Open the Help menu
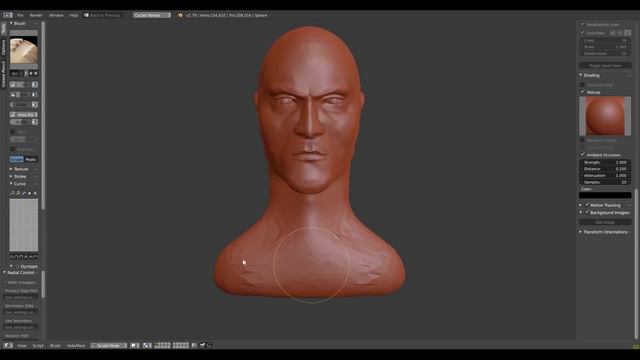 click(x=73, y=15)
